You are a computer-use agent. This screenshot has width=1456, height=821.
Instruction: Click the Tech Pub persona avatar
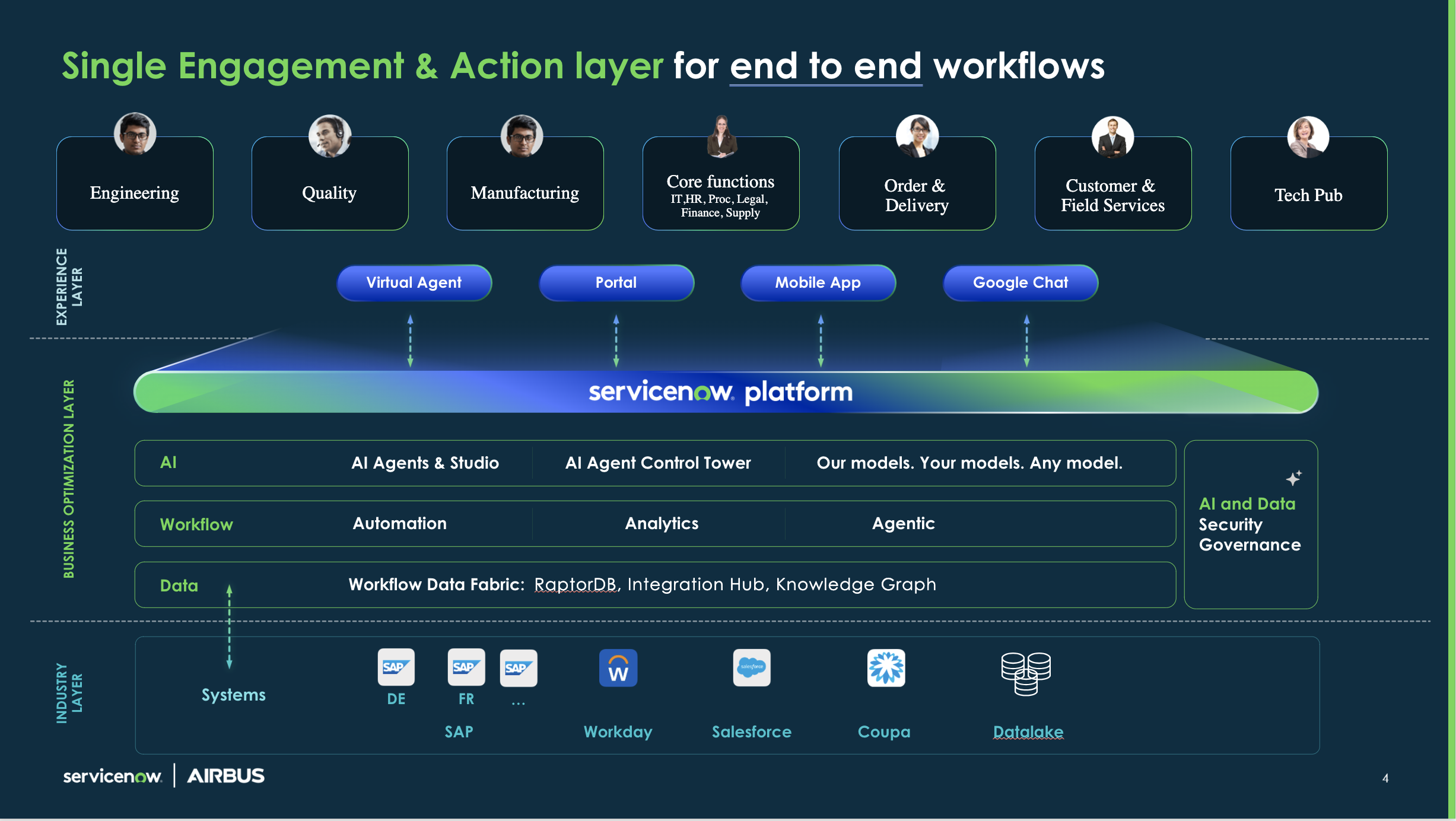click(x=1308, y=137)
